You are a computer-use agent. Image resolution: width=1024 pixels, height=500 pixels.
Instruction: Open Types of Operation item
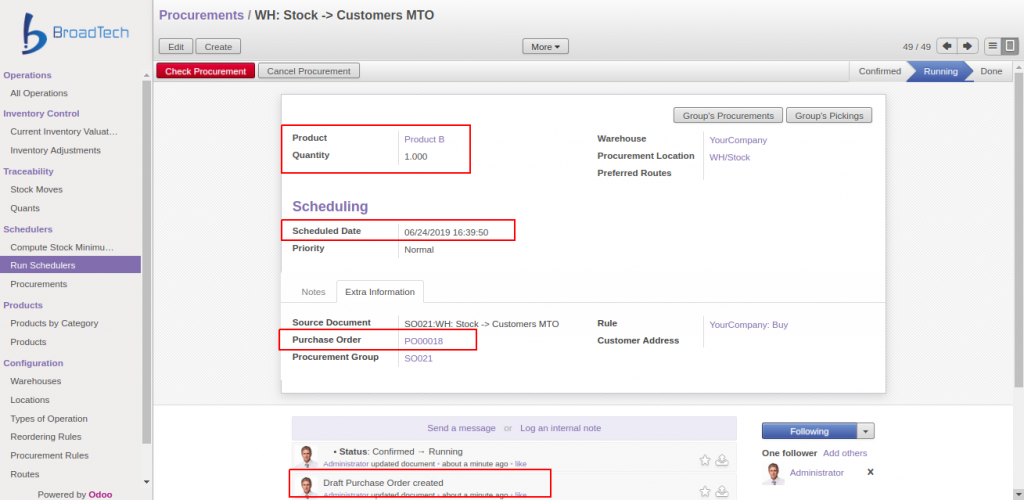pyautogui.click(x=49, y=418)
